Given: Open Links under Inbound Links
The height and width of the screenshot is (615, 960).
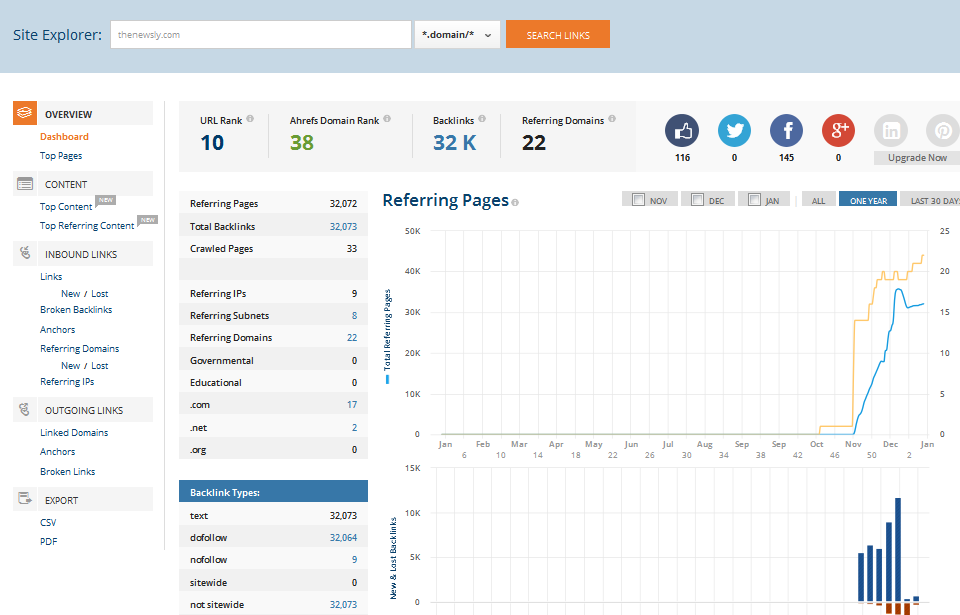Looking at the screenshot, I should coord(51,276).
